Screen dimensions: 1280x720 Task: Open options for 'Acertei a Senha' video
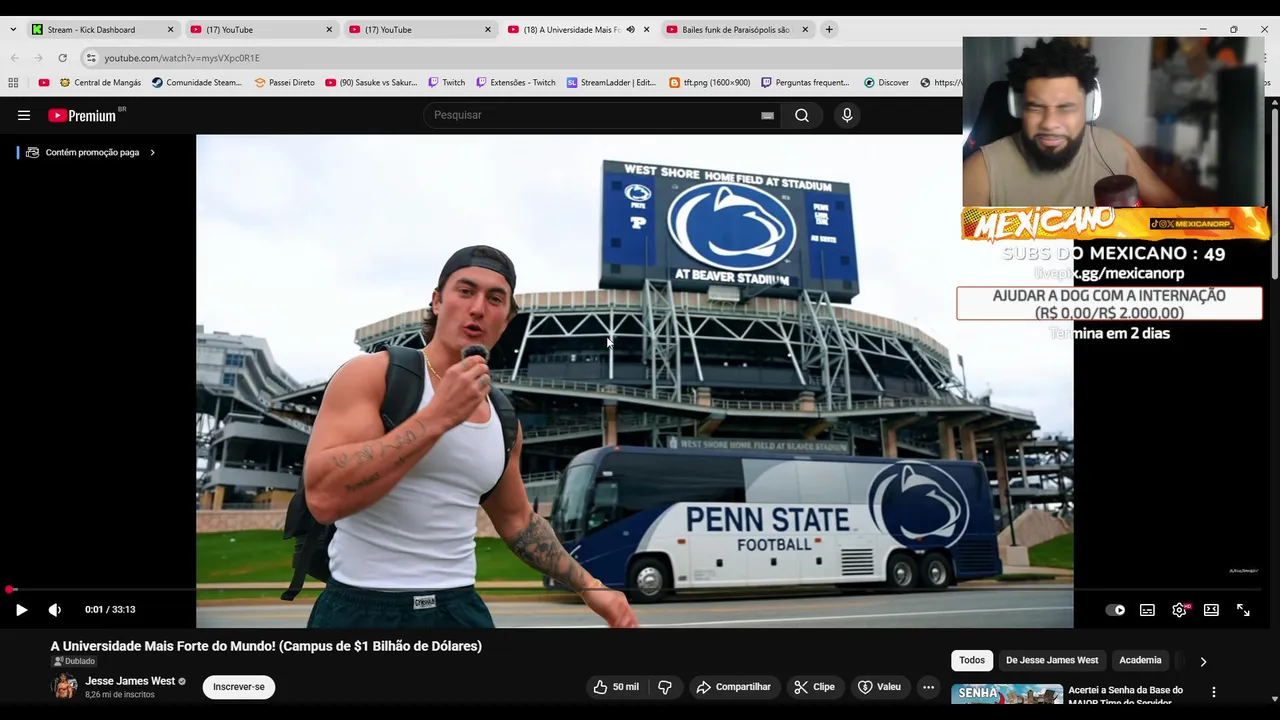pos(1214,692)
